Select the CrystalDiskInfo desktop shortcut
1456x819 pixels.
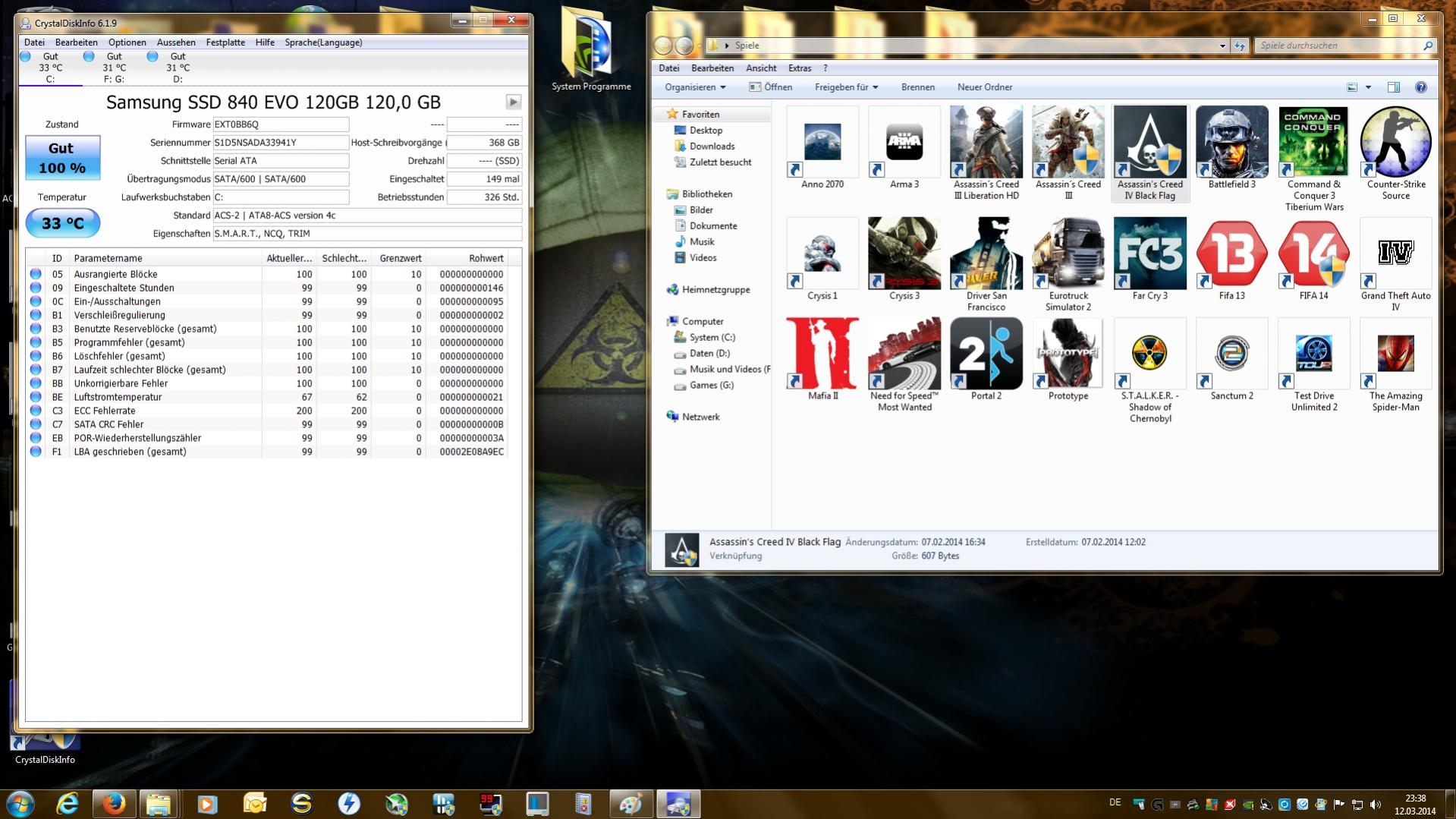(45, 748)
